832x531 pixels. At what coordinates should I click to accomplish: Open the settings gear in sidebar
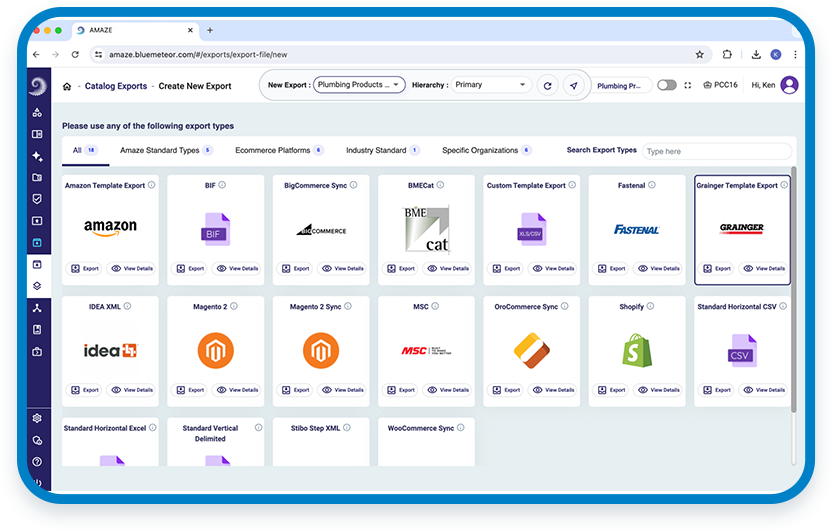coord(37,418)
